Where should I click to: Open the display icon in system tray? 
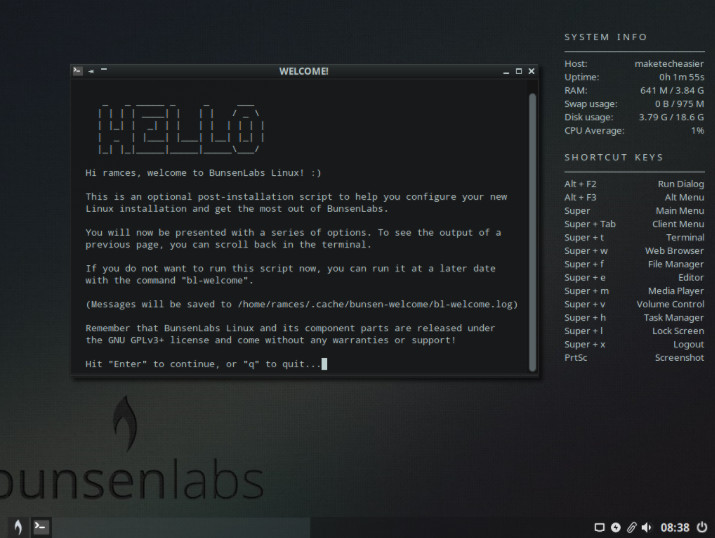point(599,528)
